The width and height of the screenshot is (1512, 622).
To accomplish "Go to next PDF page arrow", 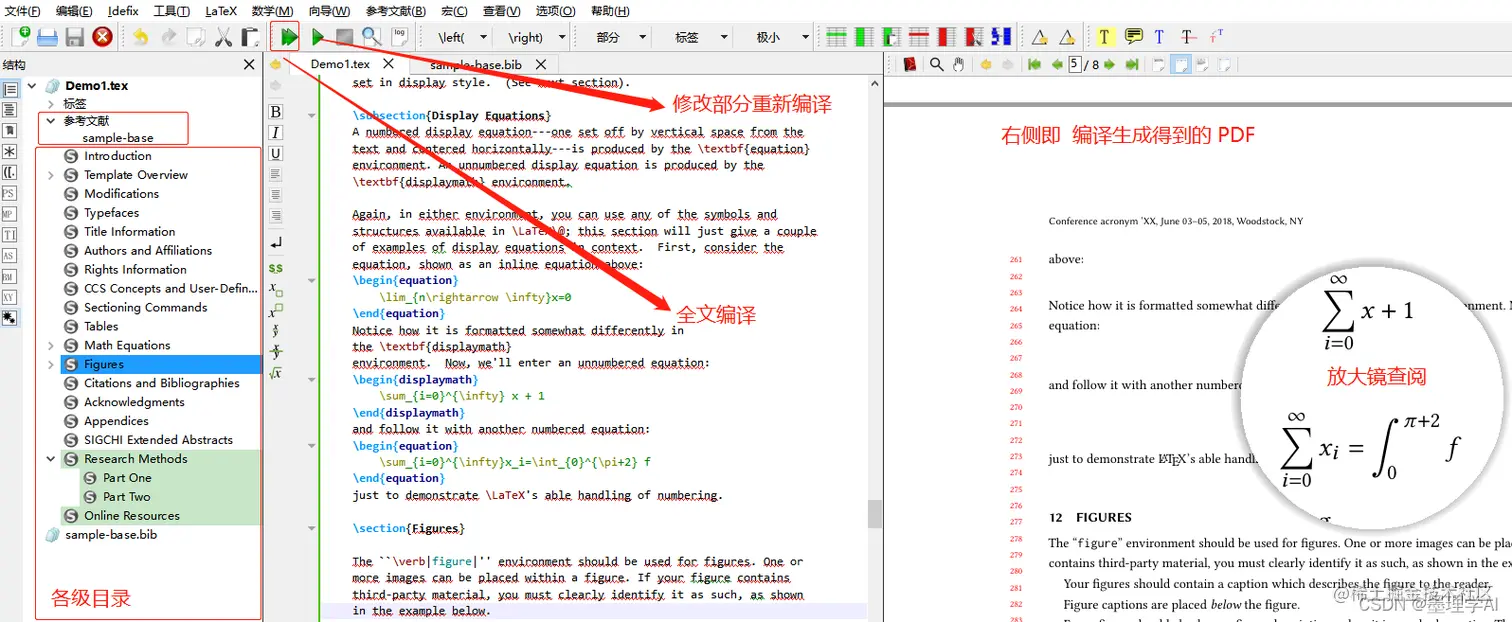I will point(1110,64).
